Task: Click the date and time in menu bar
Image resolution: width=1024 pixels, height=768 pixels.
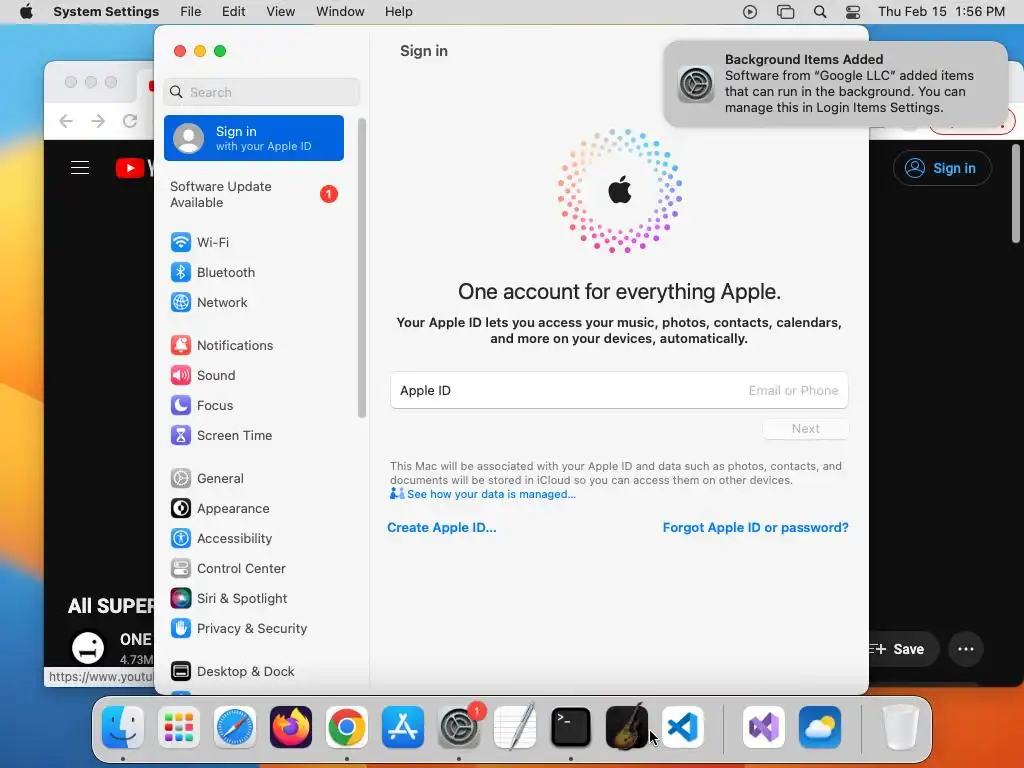Action: 941,12
